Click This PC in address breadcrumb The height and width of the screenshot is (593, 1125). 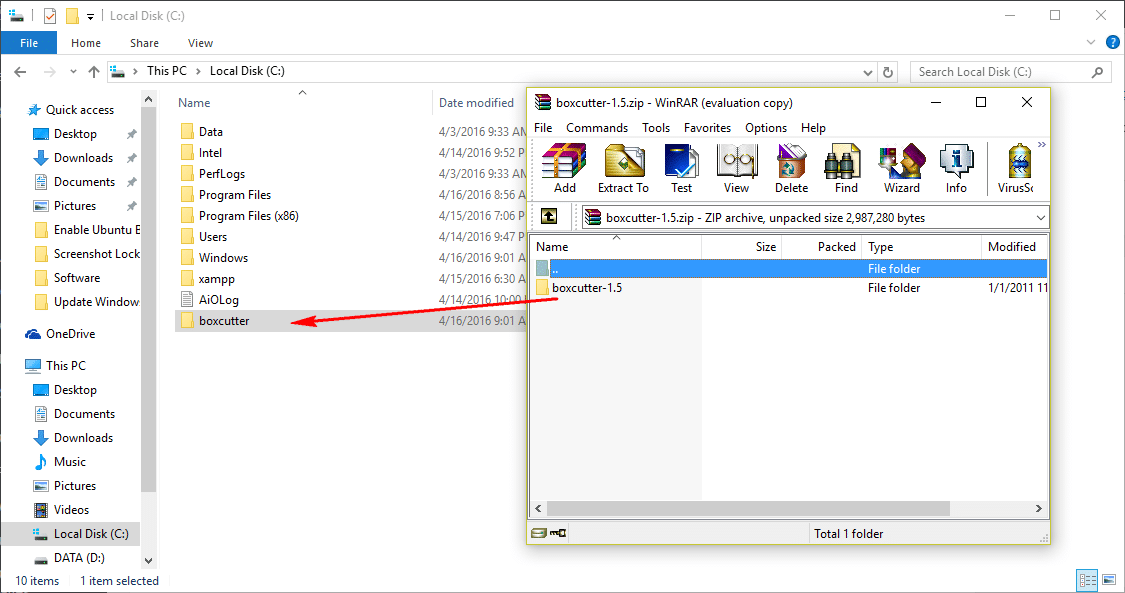tap(166, 71)
